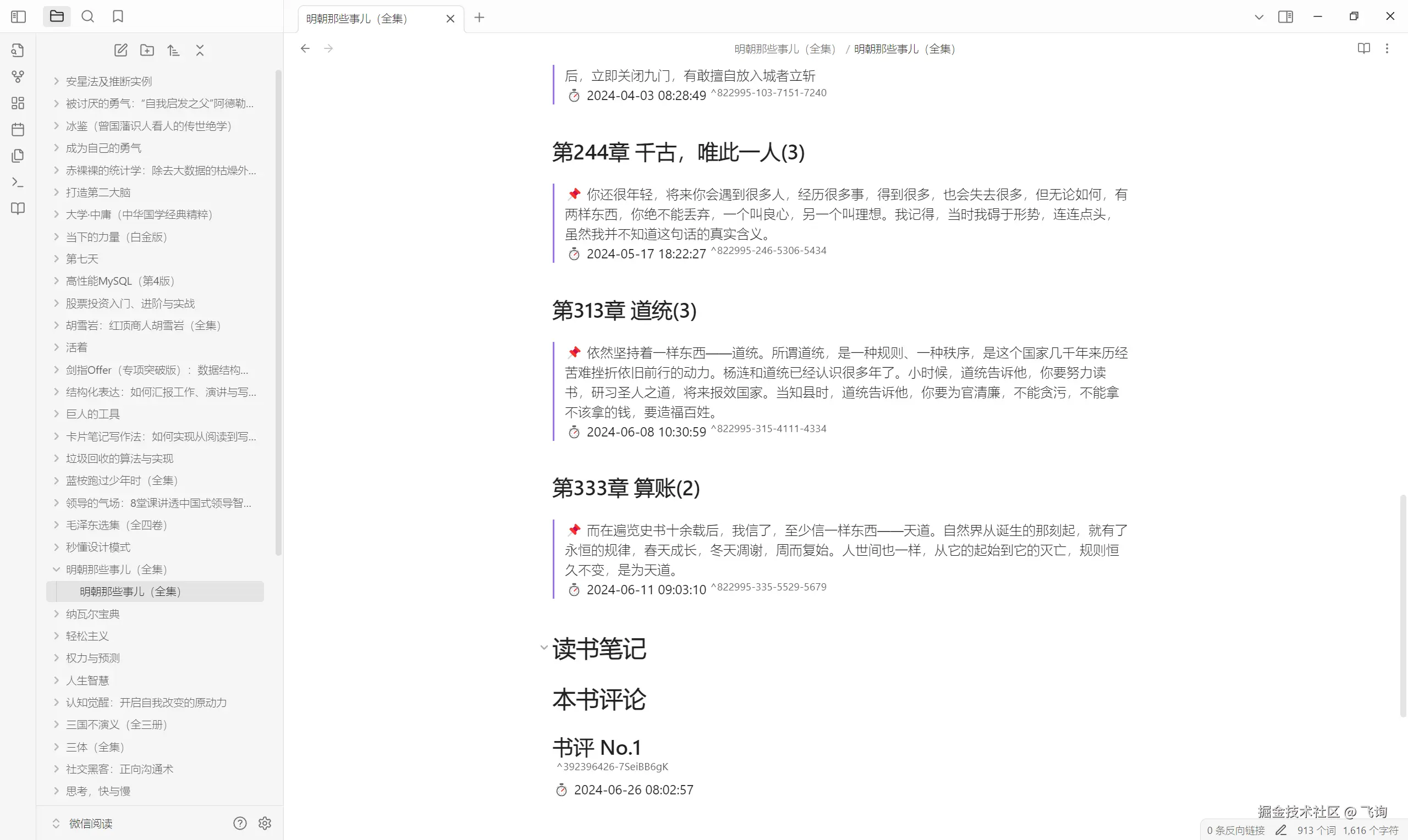Change sort order icon in file explorer
Screen dimensions: 1408x840
[174, 51]
